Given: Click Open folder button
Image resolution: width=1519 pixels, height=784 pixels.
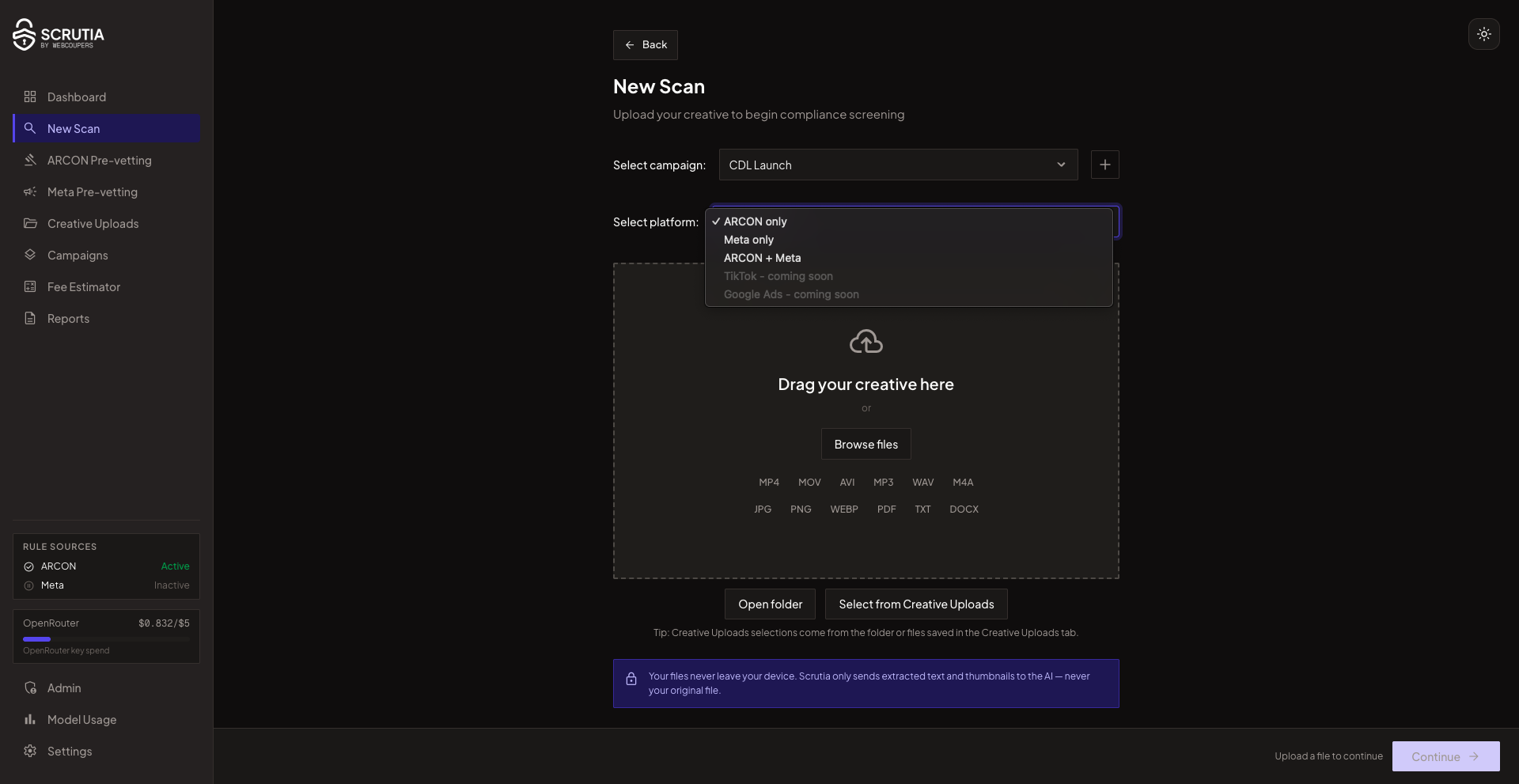Looking at the screenshot, I should click(770, 604).
